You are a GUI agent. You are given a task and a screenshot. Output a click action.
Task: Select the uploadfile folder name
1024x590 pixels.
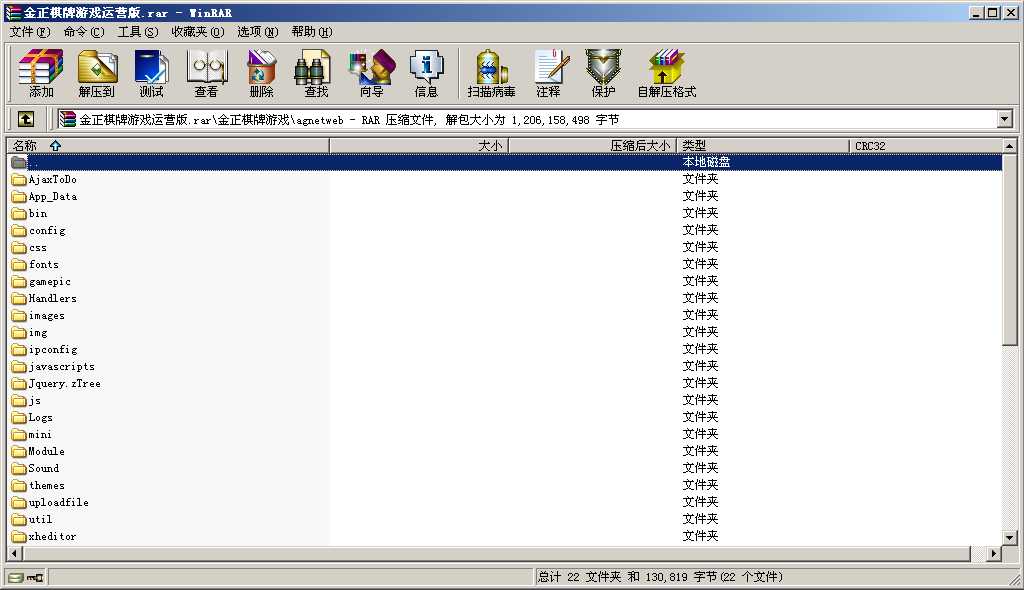pyautogui.click(x=59, y=502)
